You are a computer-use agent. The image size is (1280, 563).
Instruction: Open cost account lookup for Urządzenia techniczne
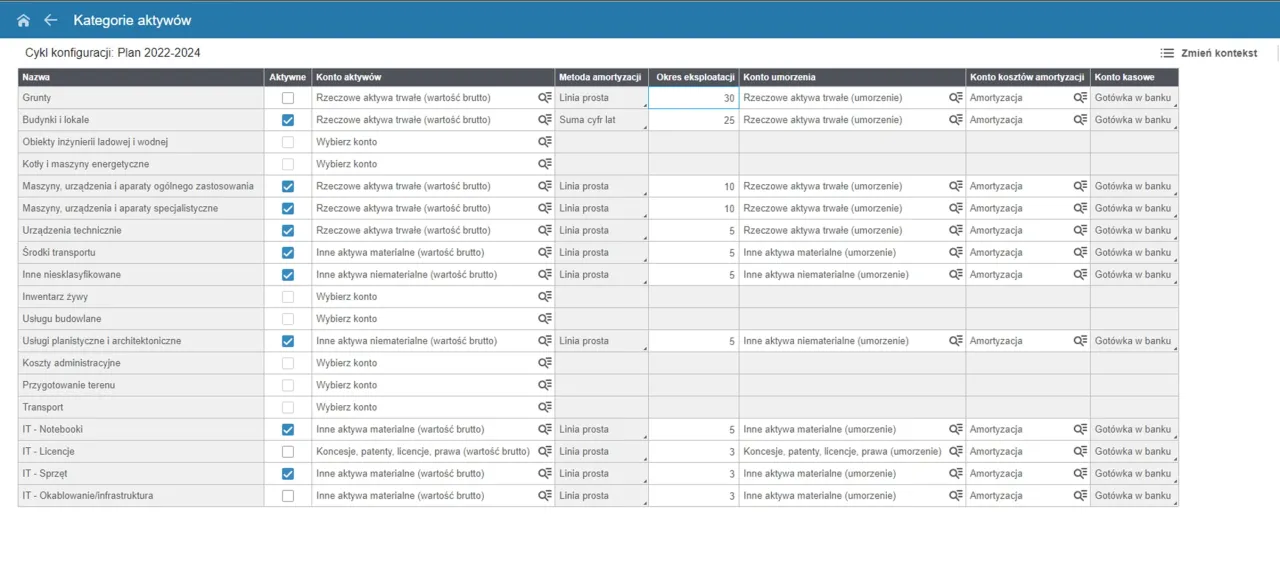point(1080,231)
